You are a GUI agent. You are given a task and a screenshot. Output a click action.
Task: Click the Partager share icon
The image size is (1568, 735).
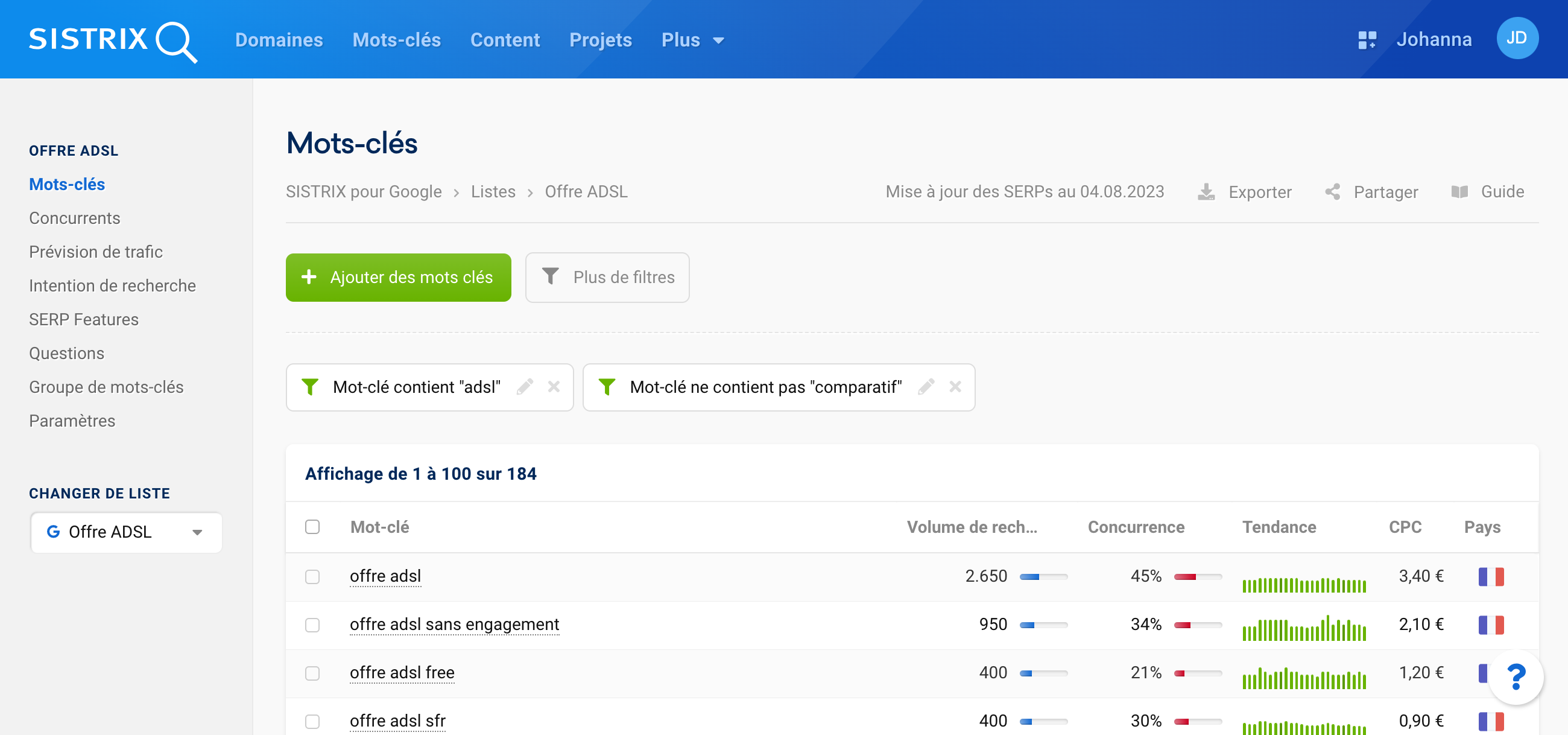pyautogui.click(x=1332, y=192)
